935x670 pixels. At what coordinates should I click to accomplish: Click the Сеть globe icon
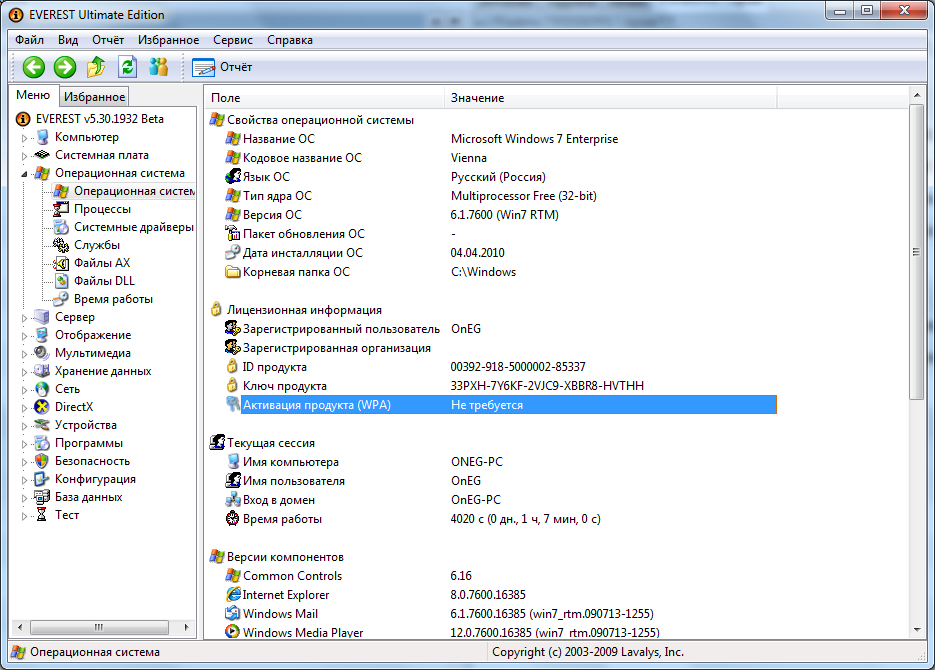(42, 389)
